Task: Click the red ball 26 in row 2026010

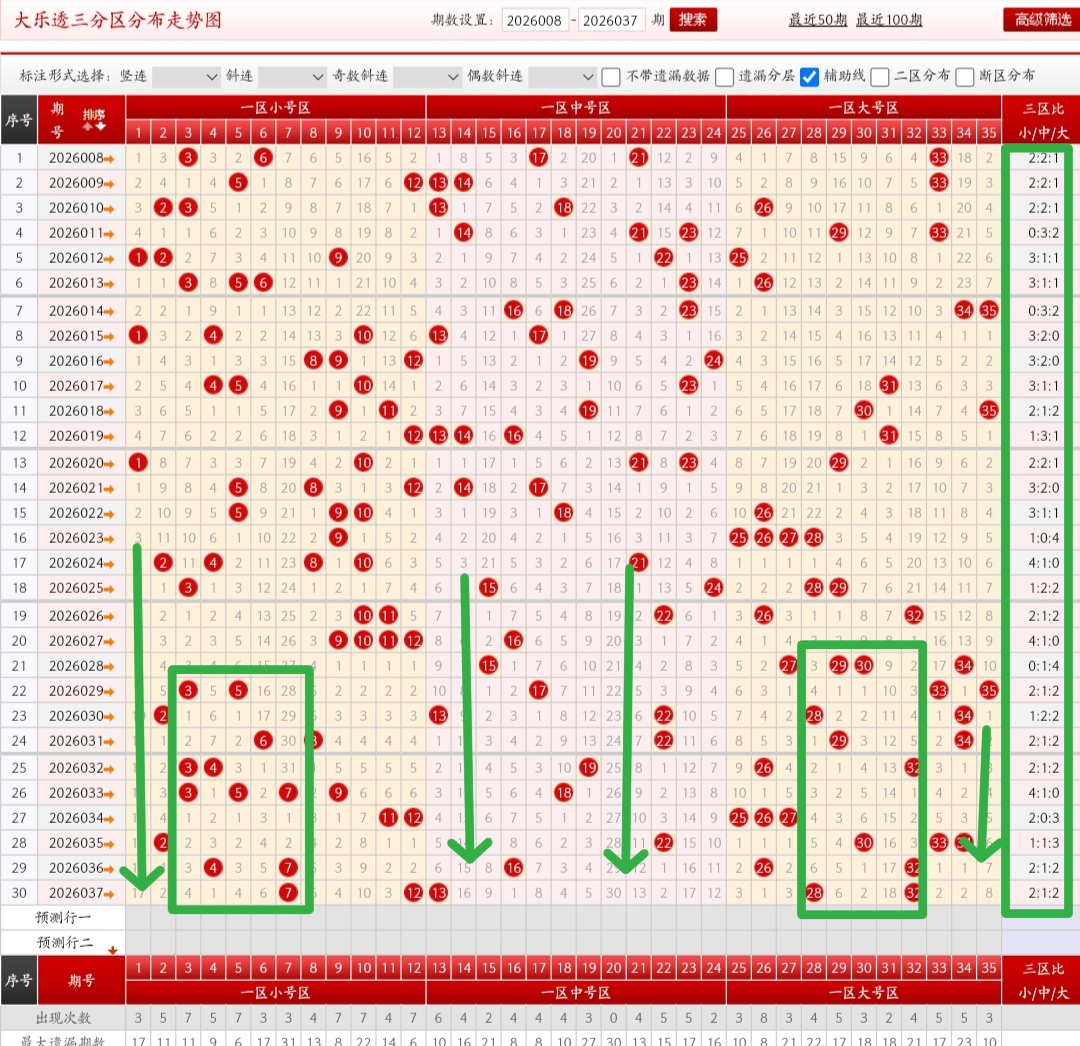Action: [x=764, y=207]
